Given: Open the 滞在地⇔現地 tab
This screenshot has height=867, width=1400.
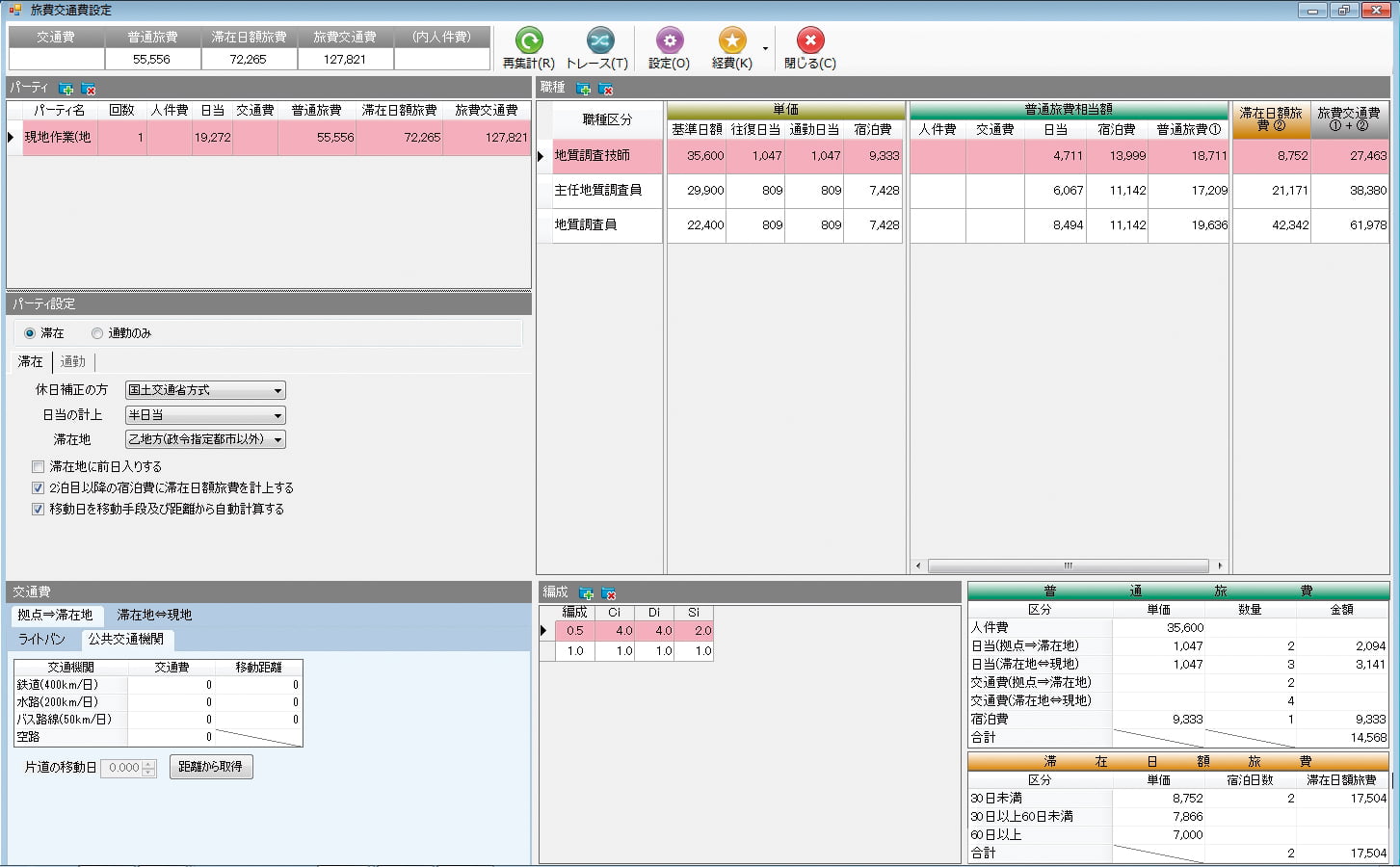Looking at the screenshot, I should [x=154, y=615].
